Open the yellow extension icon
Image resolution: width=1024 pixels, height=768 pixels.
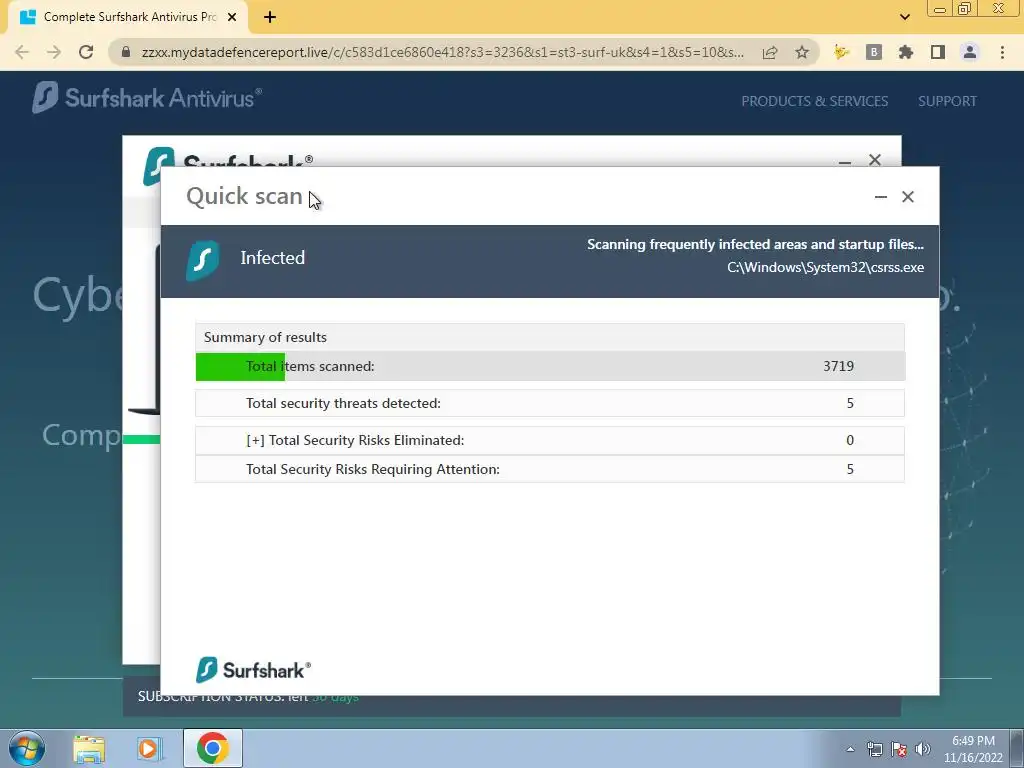coord(841,52)
